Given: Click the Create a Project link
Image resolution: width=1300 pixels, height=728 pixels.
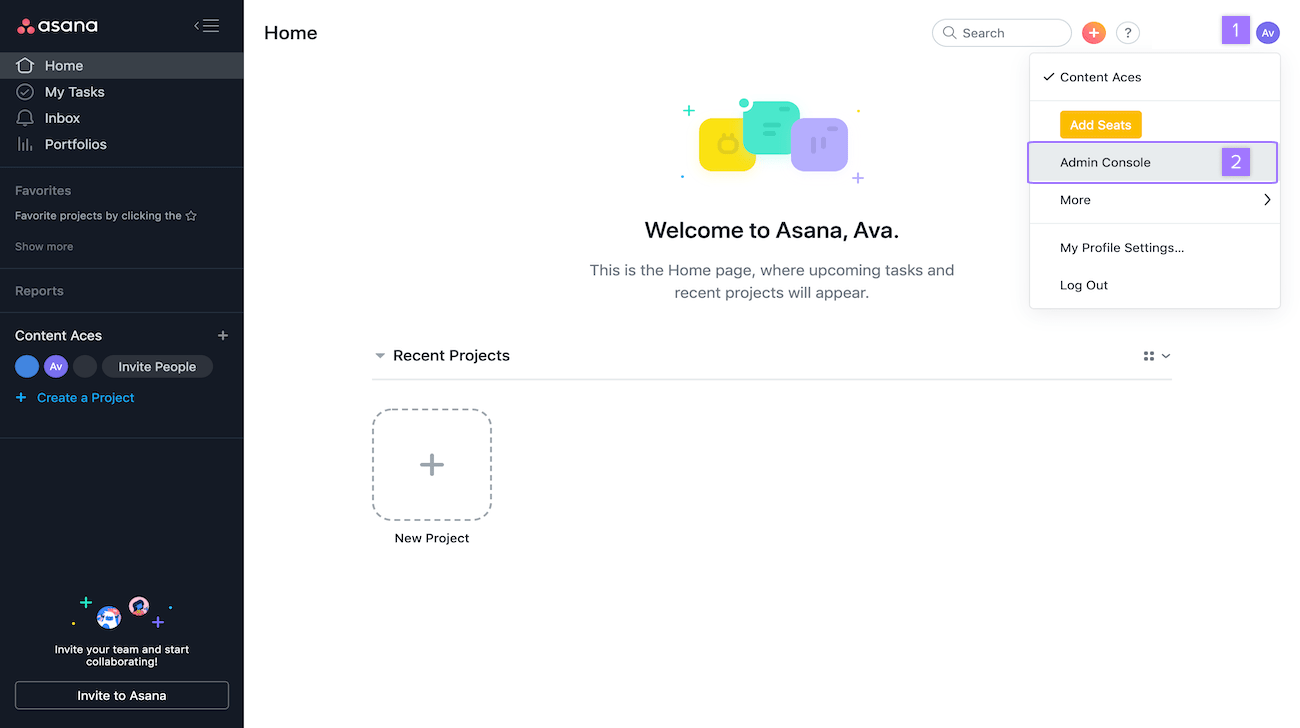Looking at the screenshot, I should click(x=84, y=397).
